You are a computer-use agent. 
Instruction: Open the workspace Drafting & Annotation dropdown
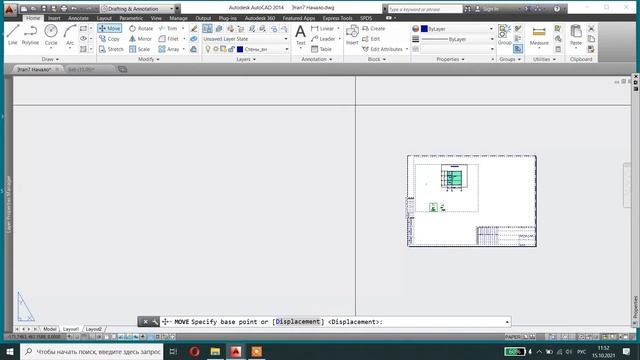click(137, 9)
